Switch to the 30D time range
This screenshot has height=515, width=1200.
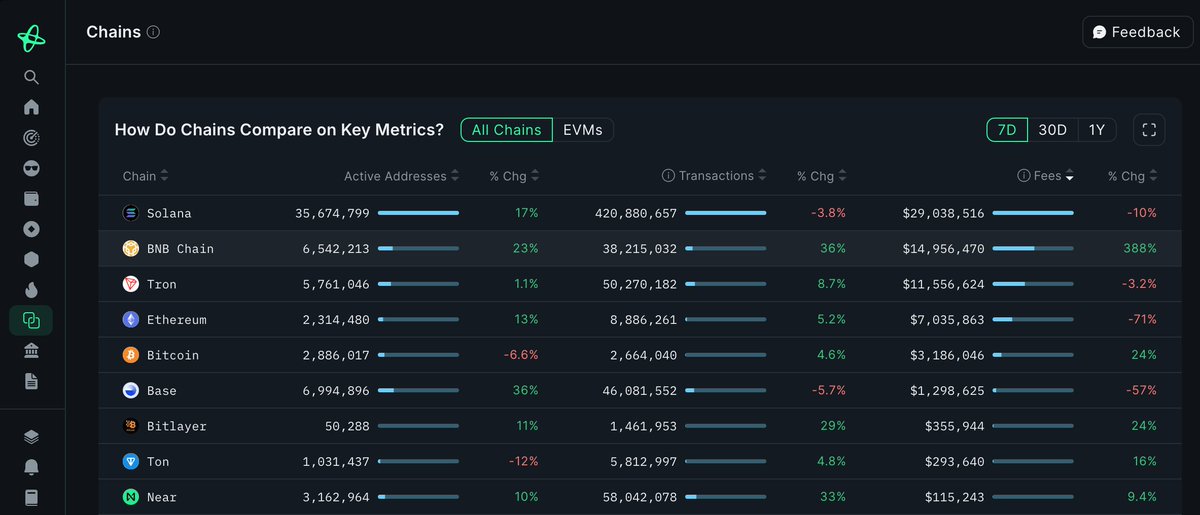[x=1052, y=130]
